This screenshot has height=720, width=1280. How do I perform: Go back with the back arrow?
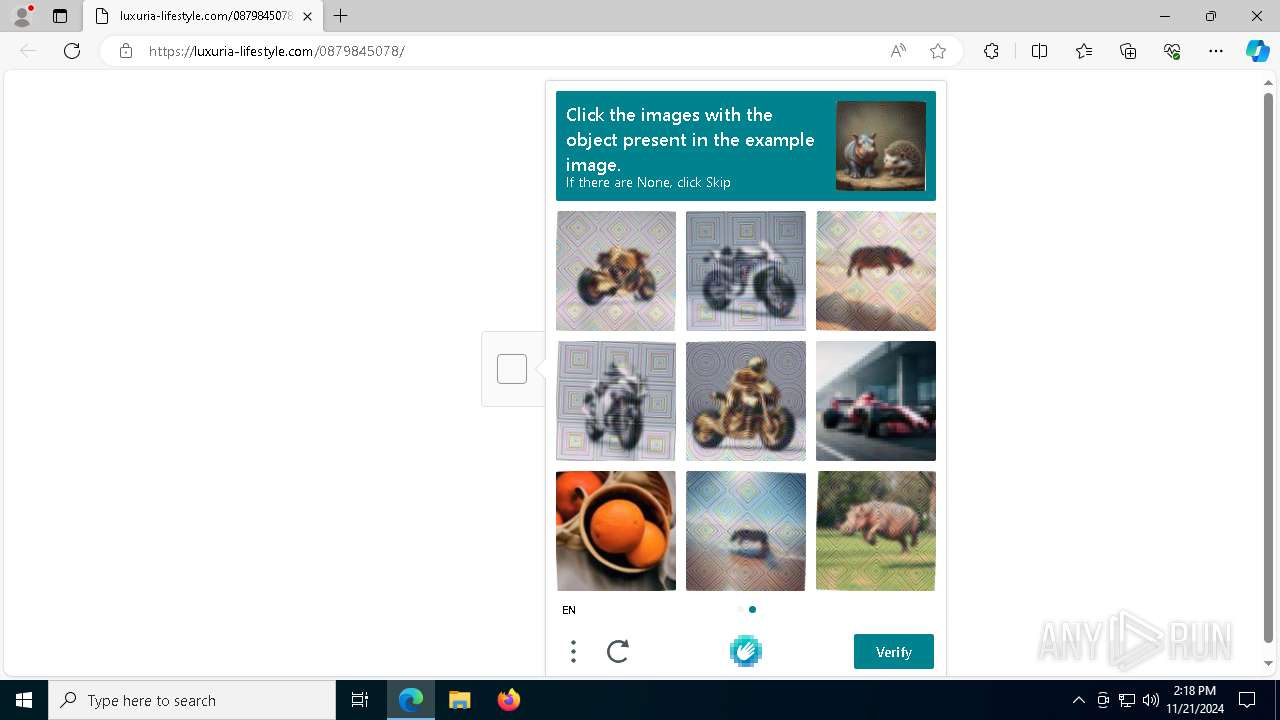point(28,51)
